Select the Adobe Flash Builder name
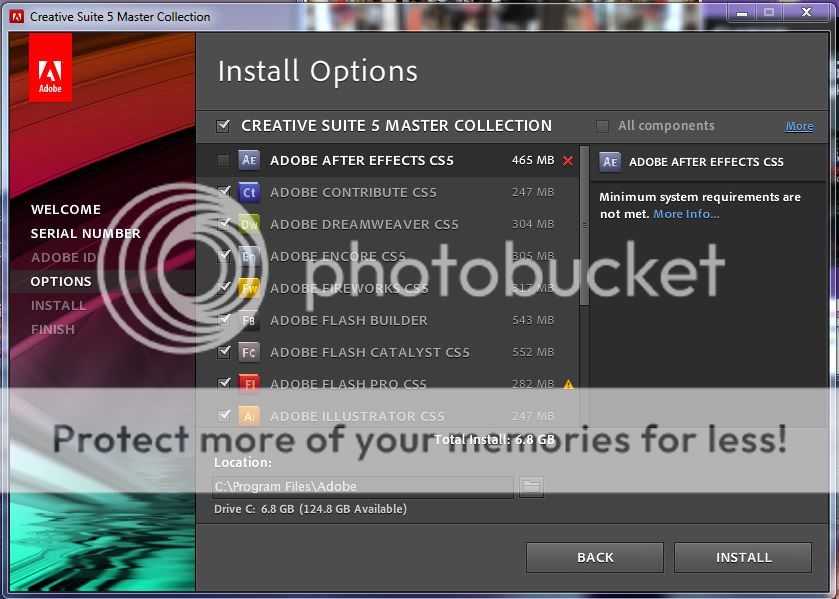Screen dimensions: 839x599 349,320
